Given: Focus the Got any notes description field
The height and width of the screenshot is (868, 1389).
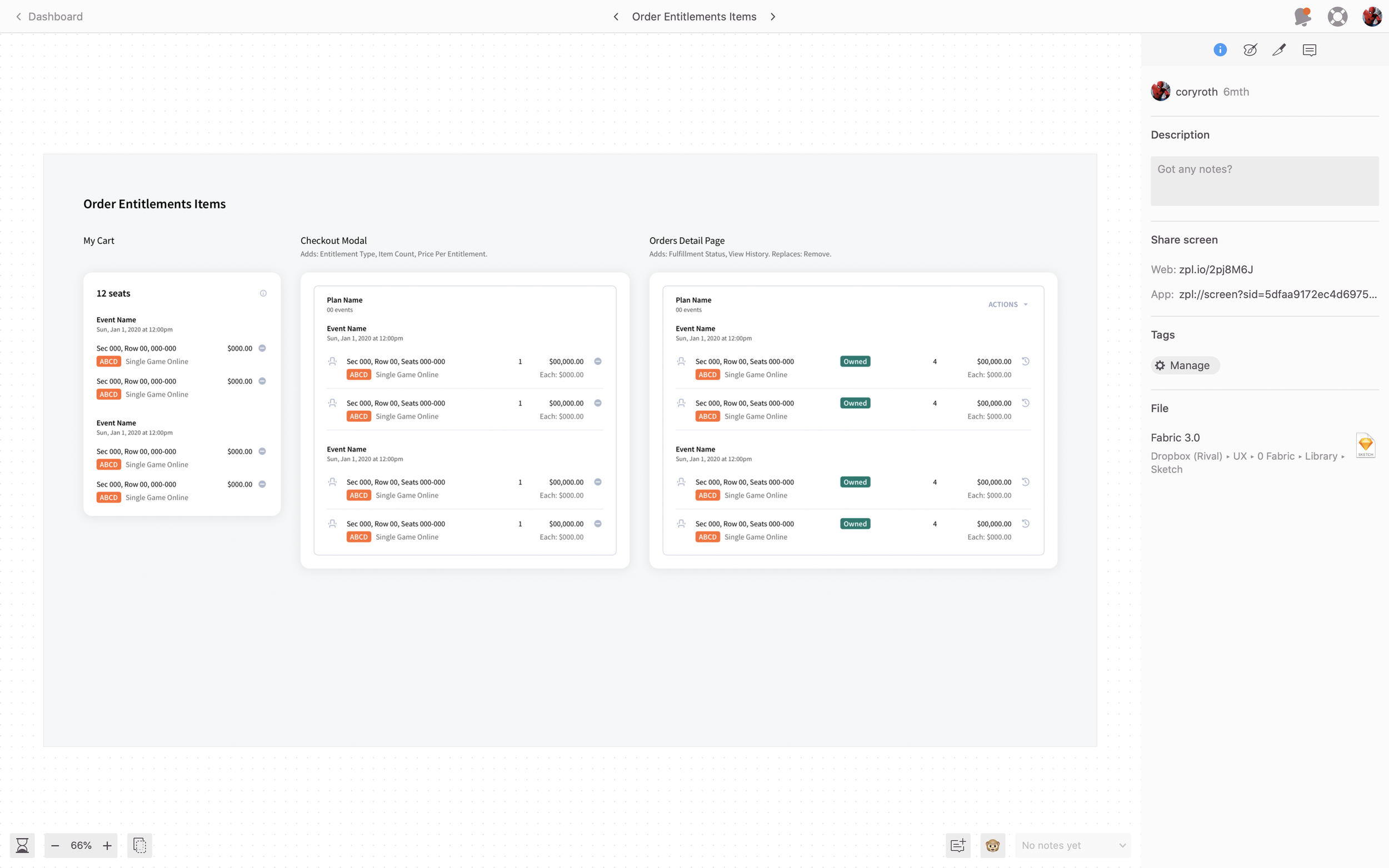Looking at the screenshot, I should tap(1265, 181).
